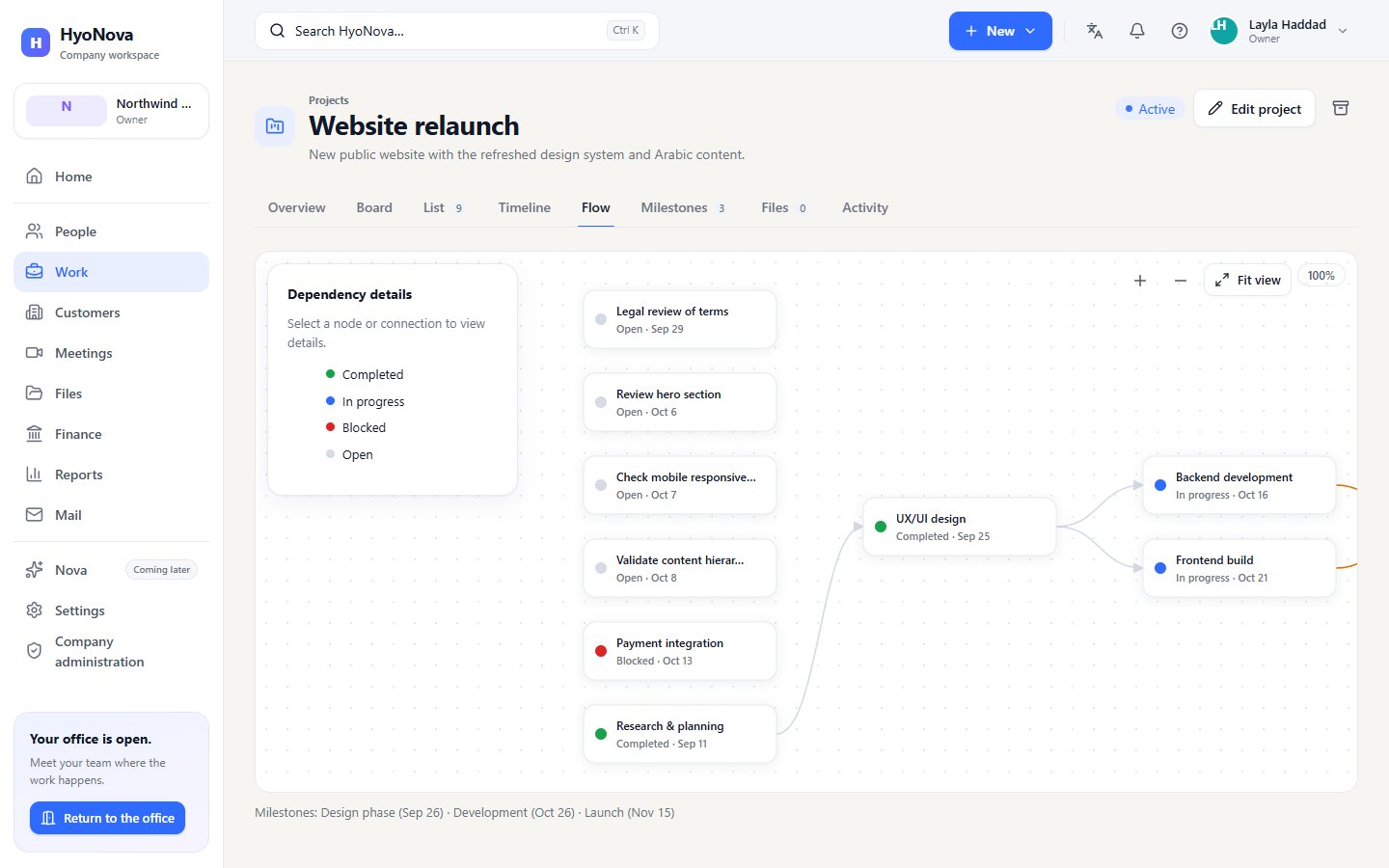
Task: Focus the Search HyoNova field
Action: (457, 31)
